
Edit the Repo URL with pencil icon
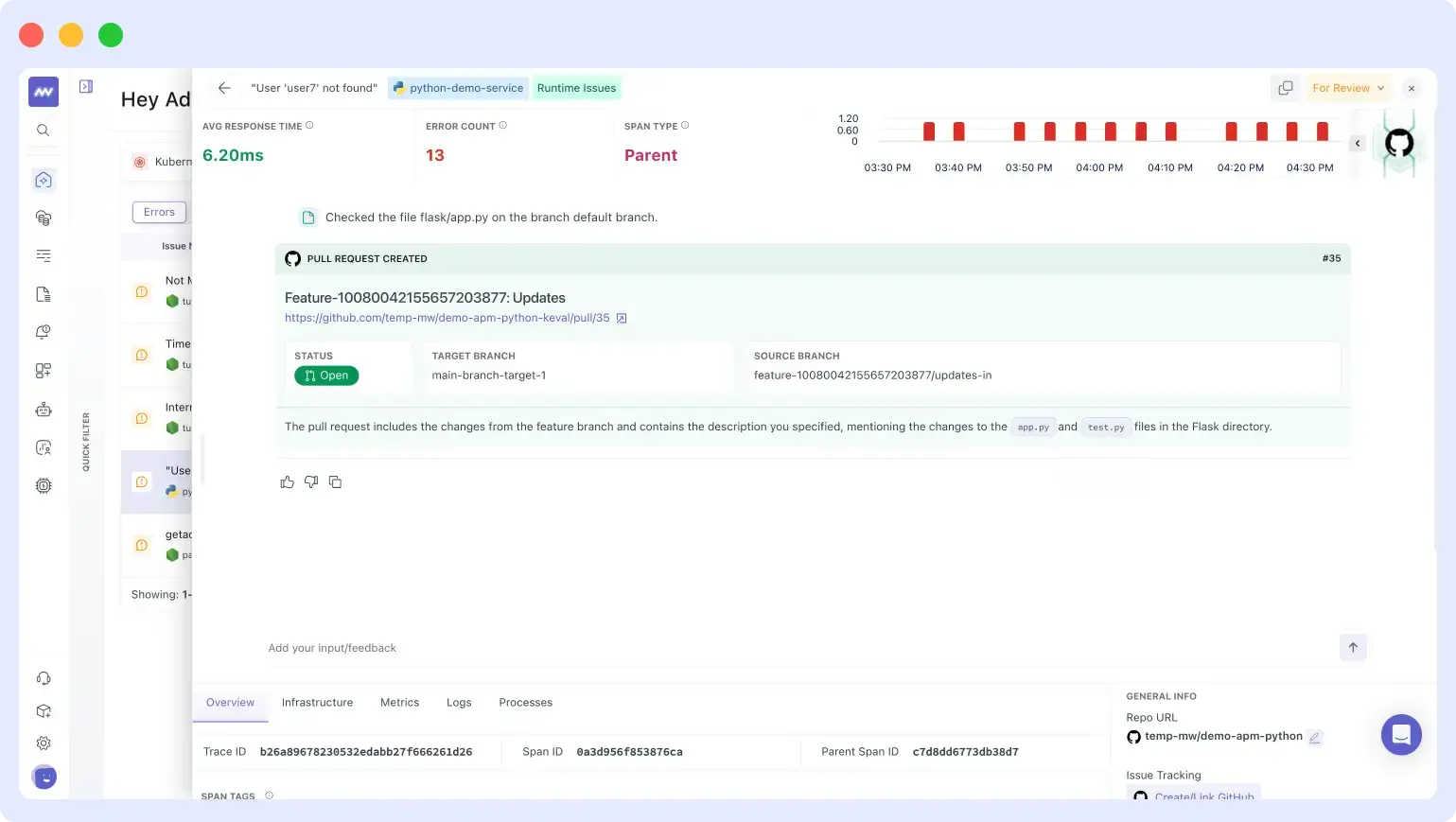click(x=1315, y=737)
